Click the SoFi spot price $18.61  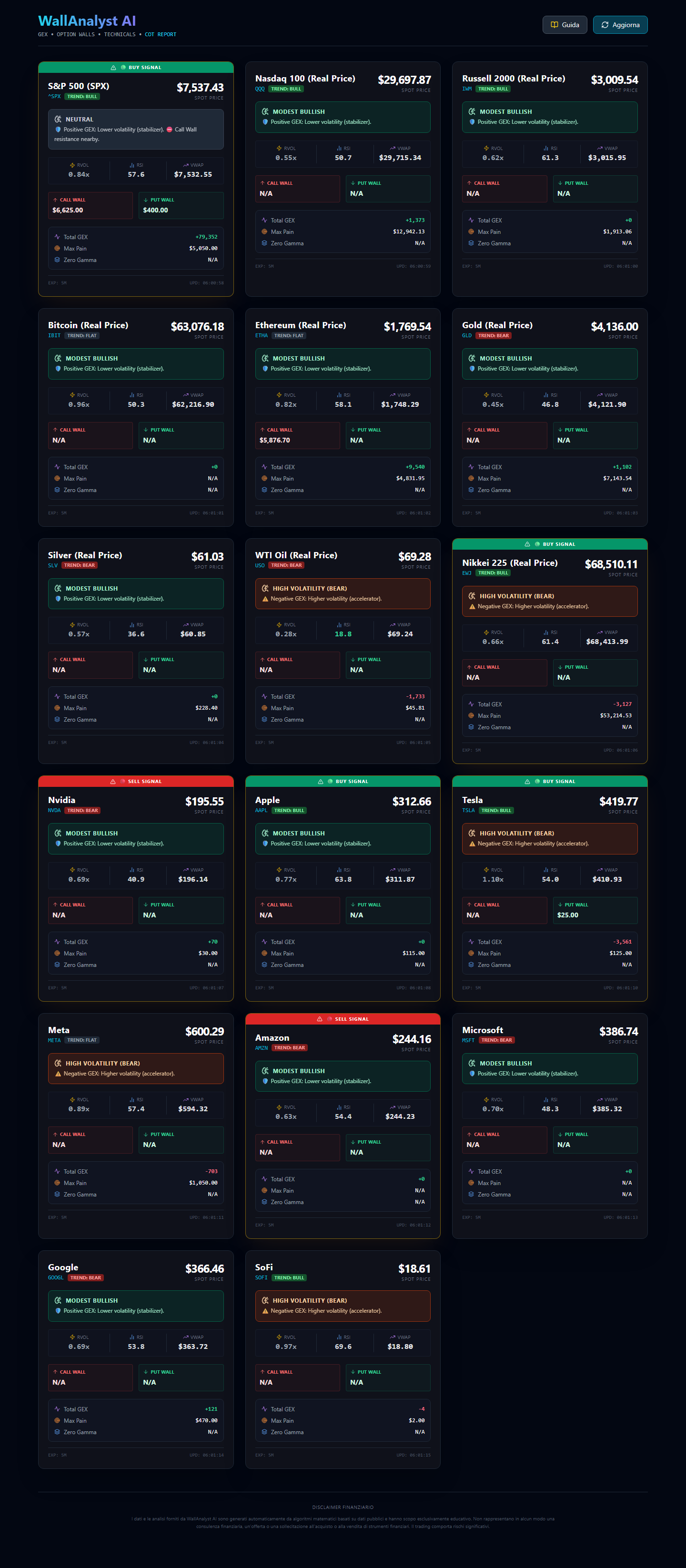coord(414,1269)
